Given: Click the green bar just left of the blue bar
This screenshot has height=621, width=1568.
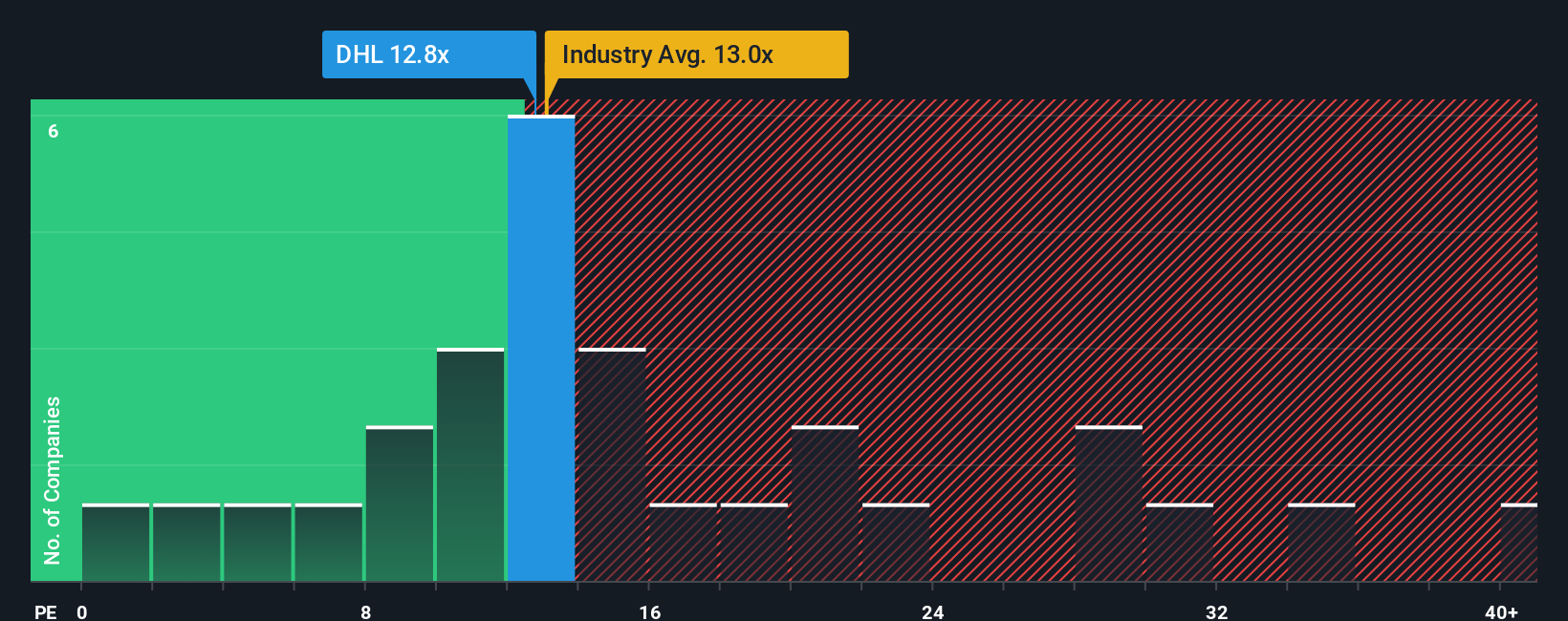Looking at the screenshot, I should (x=470, y=464).
